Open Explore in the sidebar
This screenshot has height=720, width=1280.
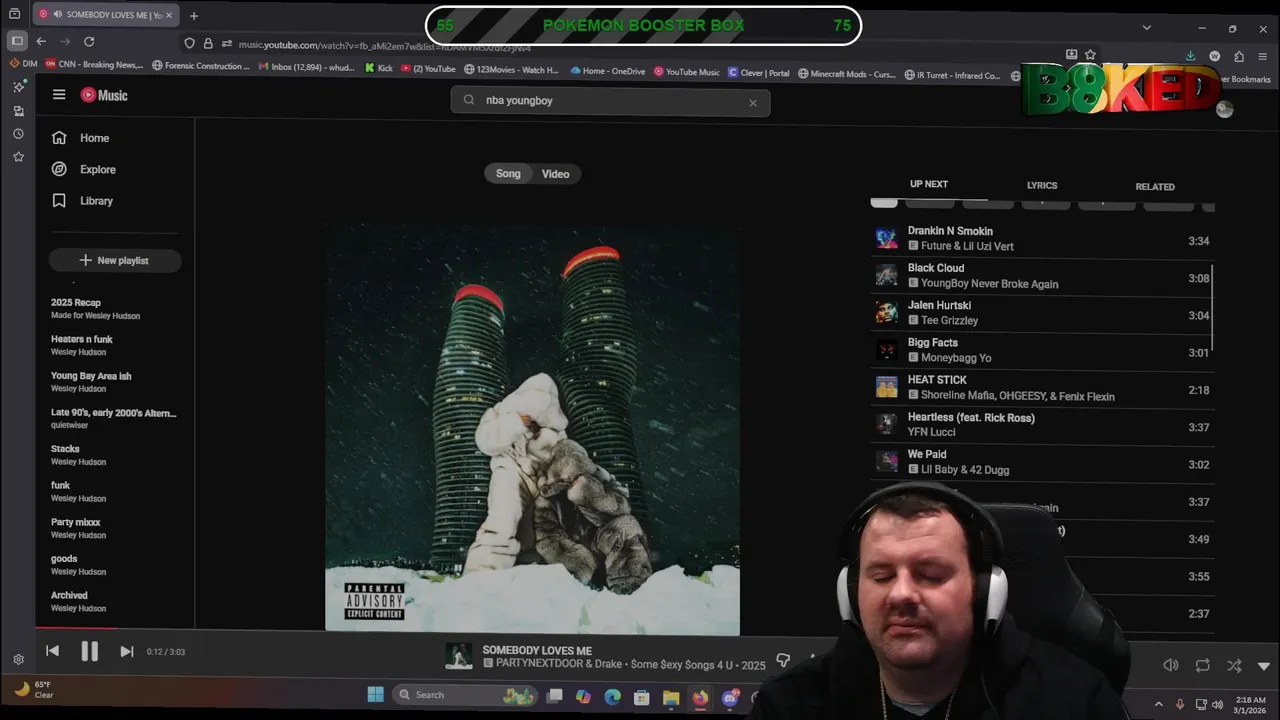[83, 169]
